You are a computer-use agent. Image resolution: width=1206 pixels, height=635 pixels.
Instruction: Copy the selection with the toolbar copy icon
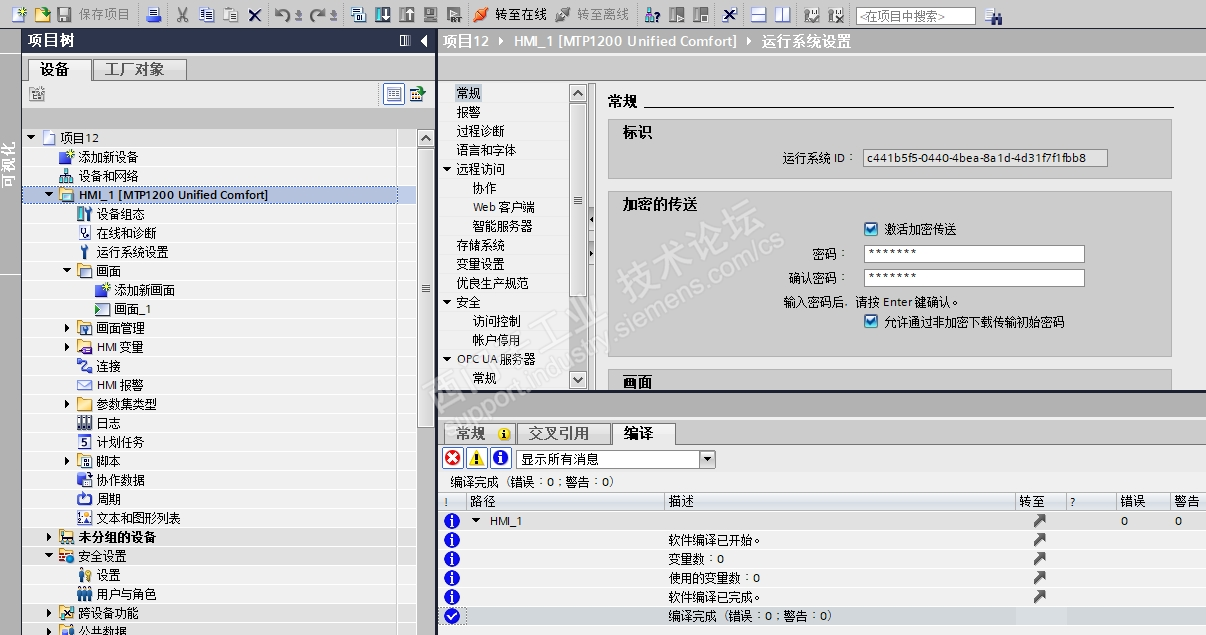pyautogui.click(x=206, y=15)
